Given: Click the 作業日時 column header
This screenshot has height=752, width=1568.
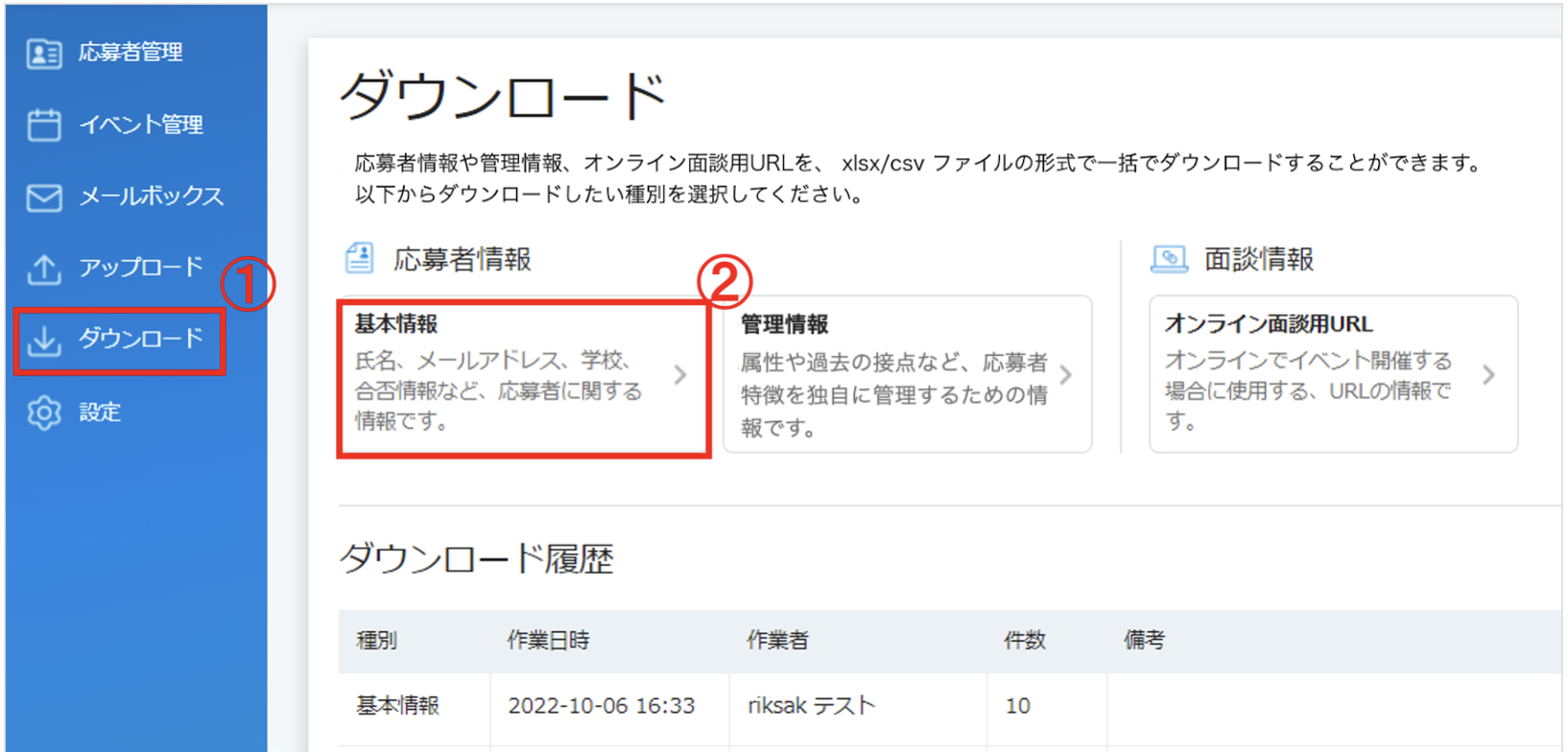Looking at the screenshot, I should tap(548, 641).
